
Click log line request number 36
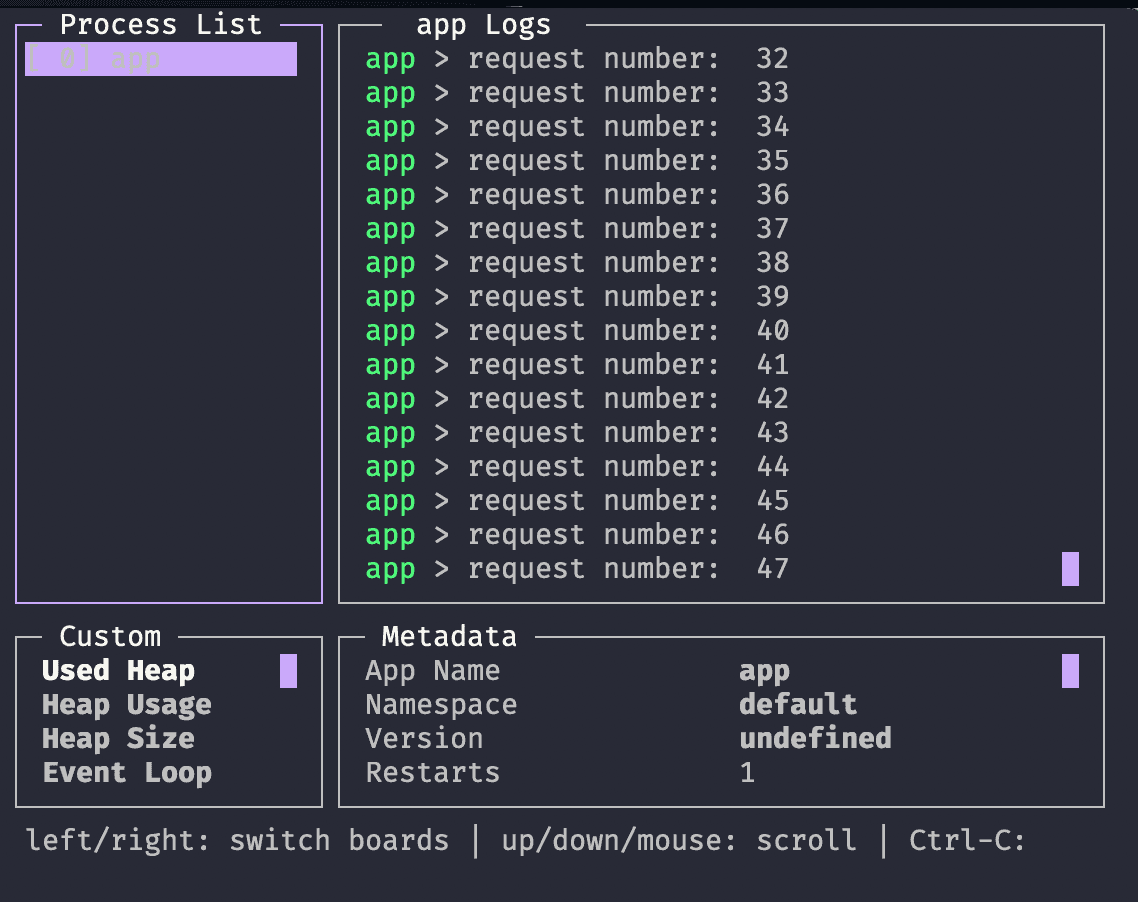click(577, 195)
